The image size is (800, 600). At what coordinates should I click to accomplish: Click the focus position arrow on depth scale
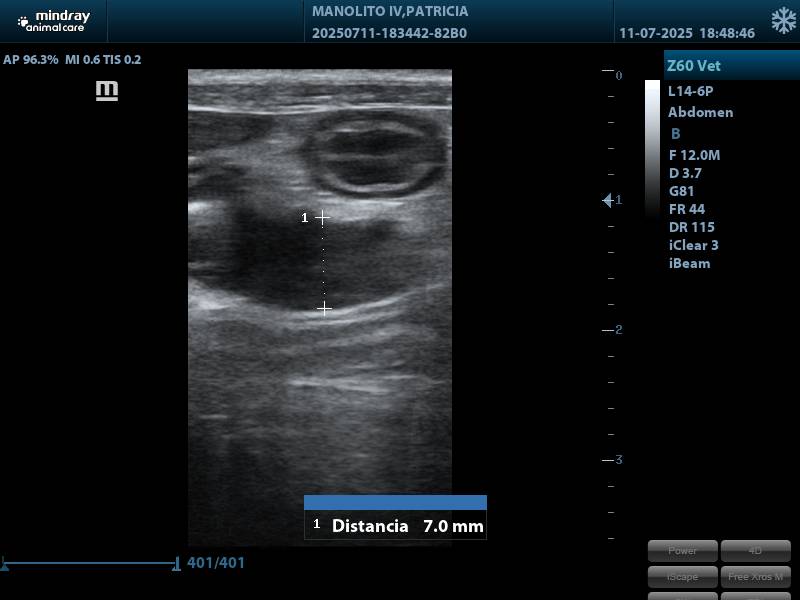(608, 201)
